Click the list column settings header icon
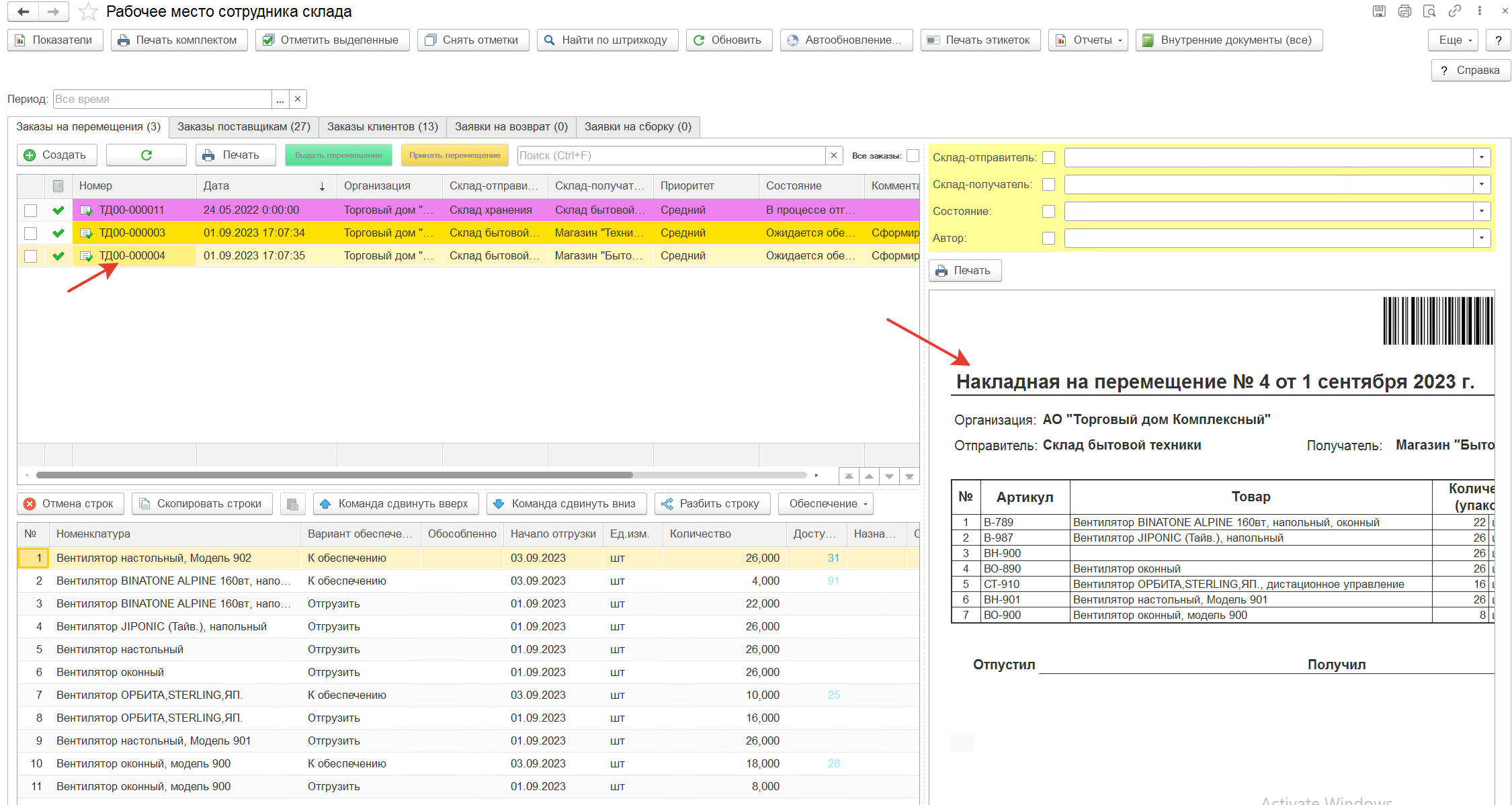 pos(58,186)
